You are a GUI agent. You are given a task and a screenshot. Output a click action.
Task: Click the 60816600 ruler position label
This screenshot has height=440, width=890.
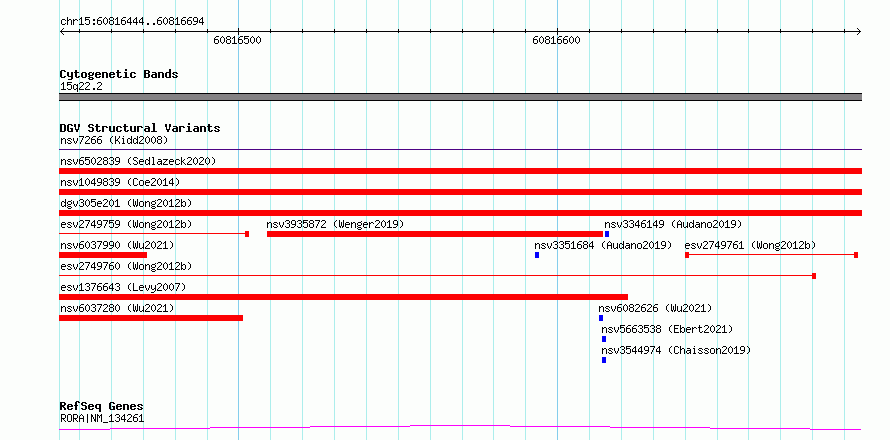tap(556, 40)
